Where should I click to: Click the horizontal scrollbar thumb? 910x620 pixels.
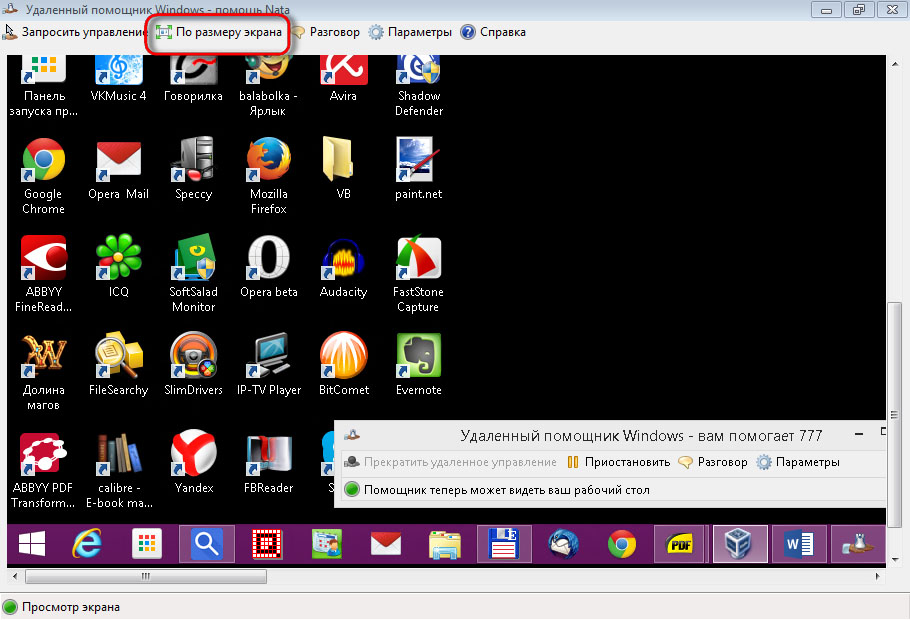point(146,576)
